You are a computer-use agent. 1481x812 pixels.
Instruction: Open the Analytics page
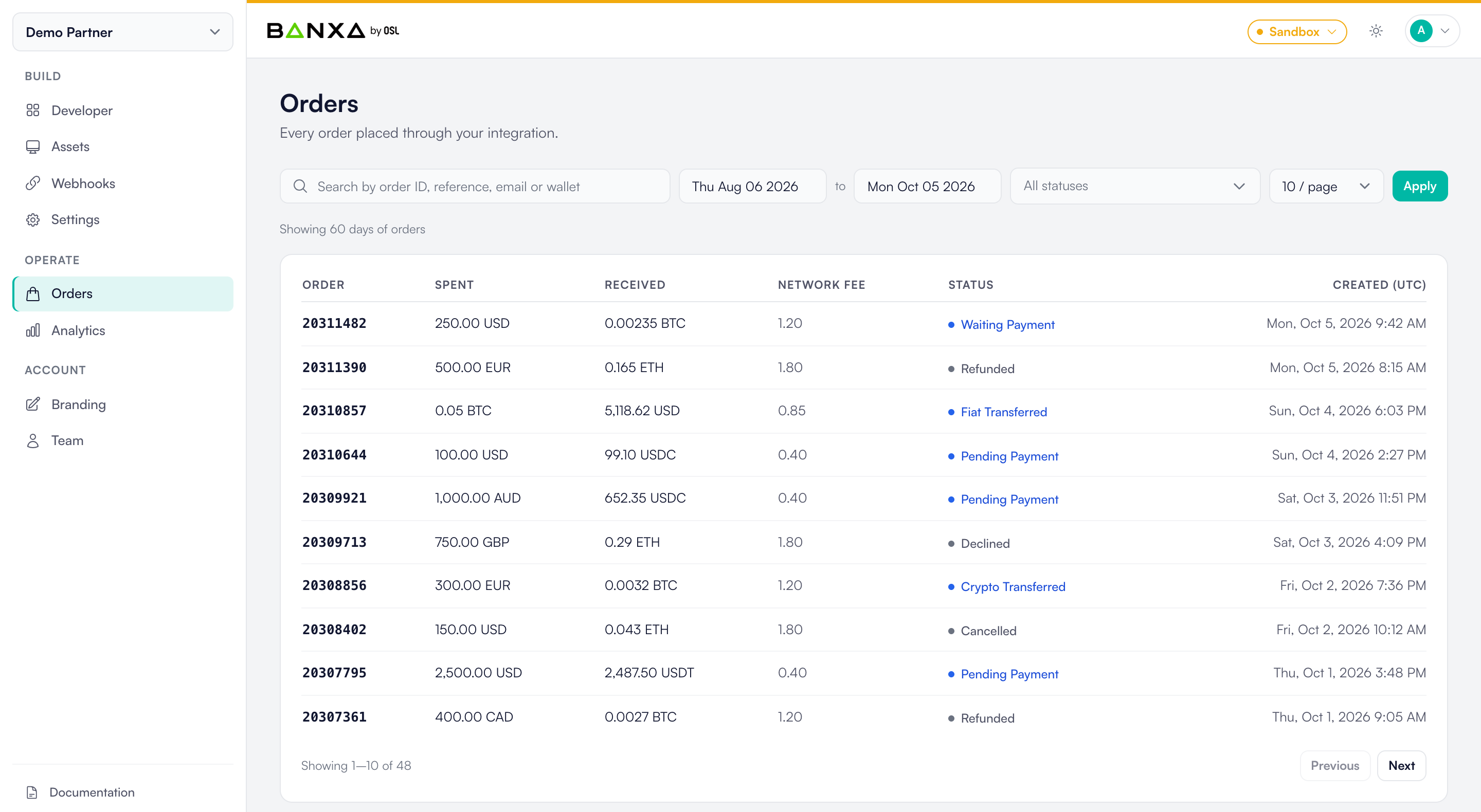point(123,330)
